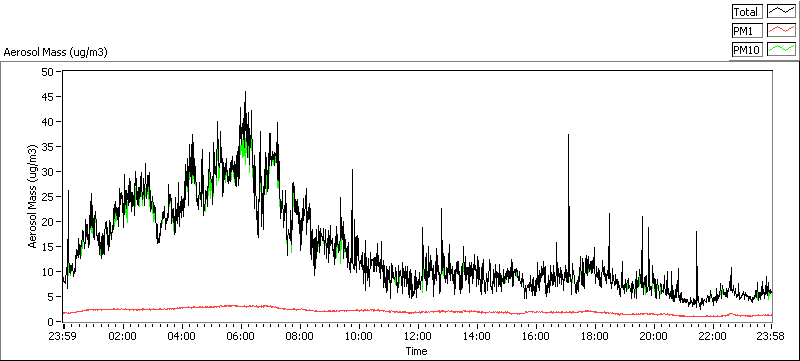The height and width of the screenshot is (361, 800).
Task: Click the Total legend label
Action: (x=747, y=12)
